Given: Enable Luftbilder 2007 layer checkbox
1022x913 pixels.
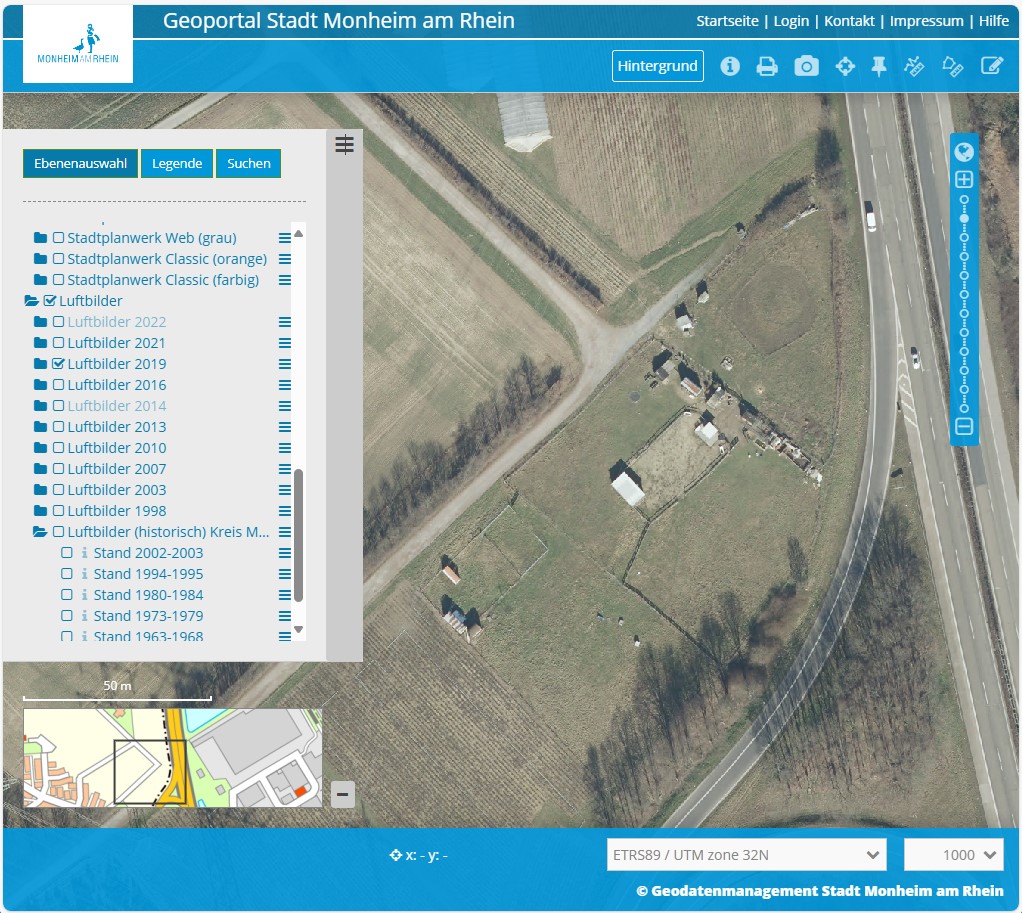Looking at the screenshot, I should click(58, 469).
